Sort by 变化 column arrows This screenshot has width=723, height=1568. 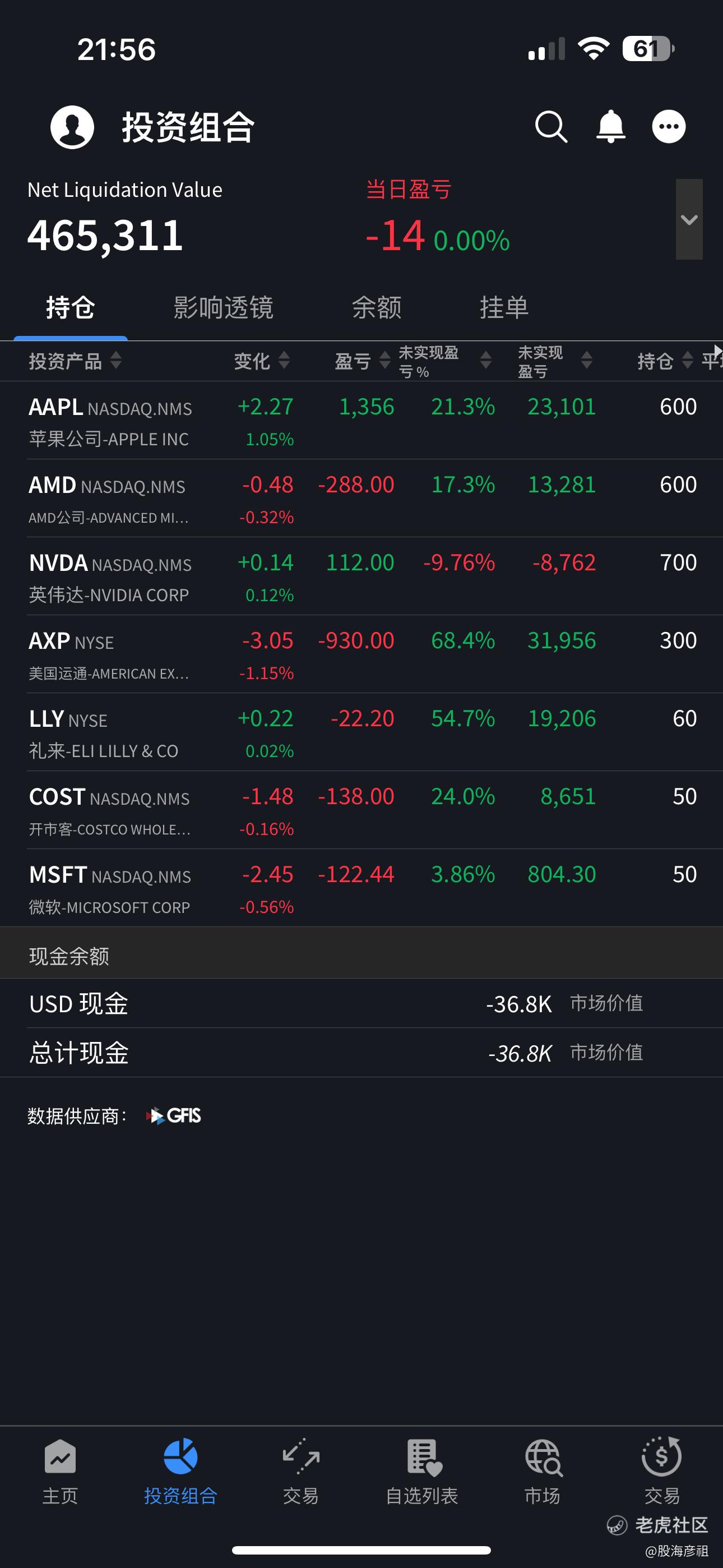point(284,361)
